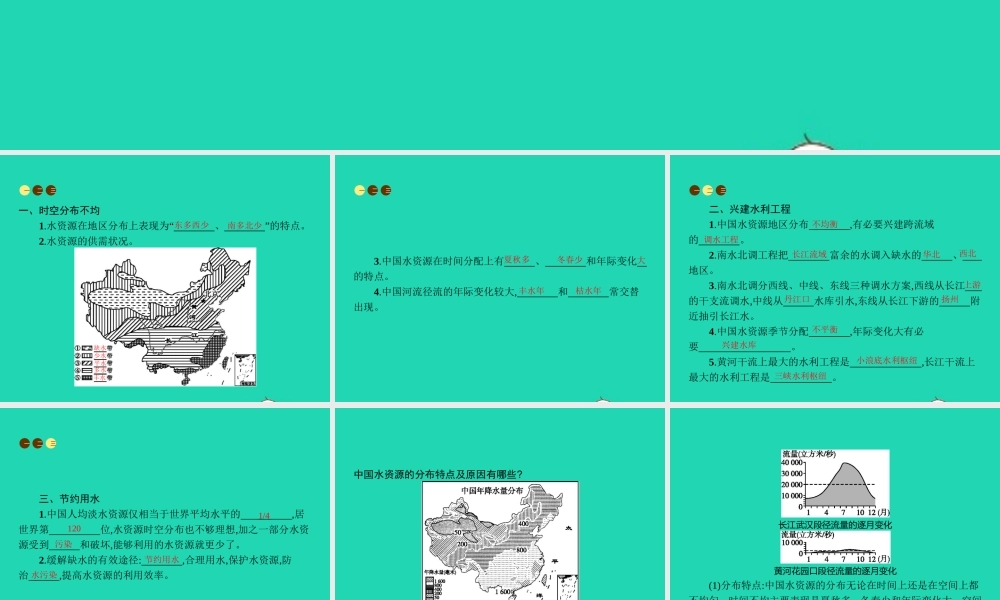1000x600 pixels.
Task: Click the legend of the water supply map
Action: 94,363
